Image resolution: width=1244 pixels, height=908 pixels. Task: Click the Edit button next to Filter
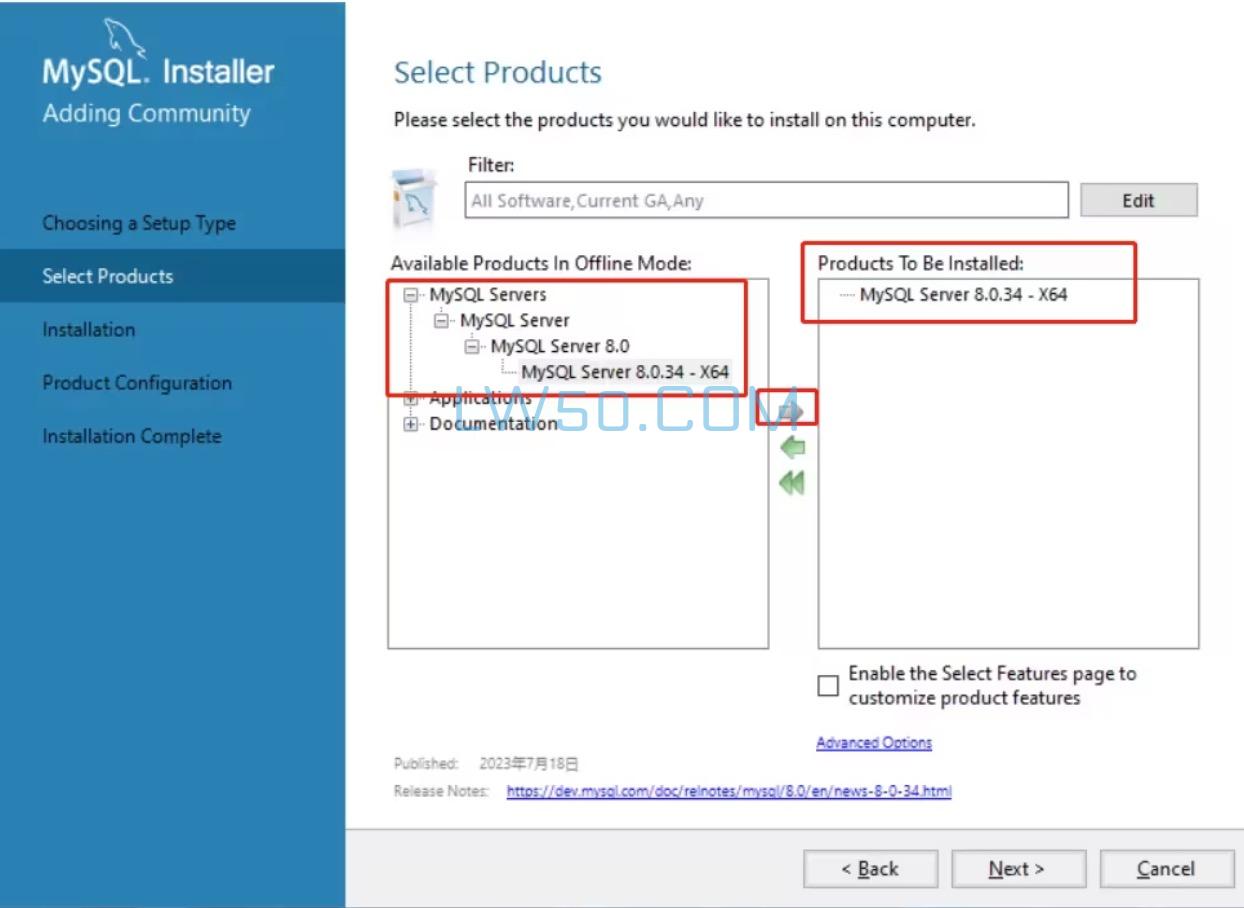[x=1138, y=200]
